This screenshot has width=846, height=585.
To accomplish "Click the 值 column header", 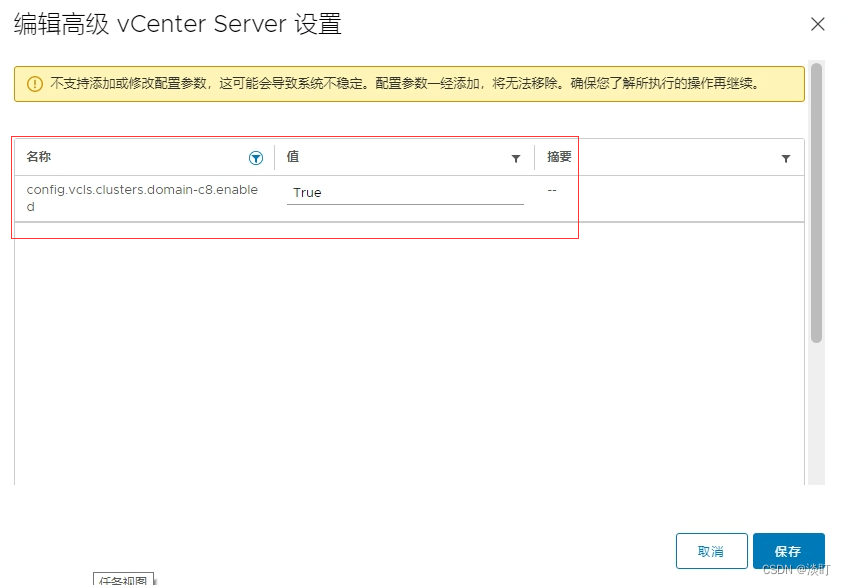I will pyautogui.click(x=293, y=157).
